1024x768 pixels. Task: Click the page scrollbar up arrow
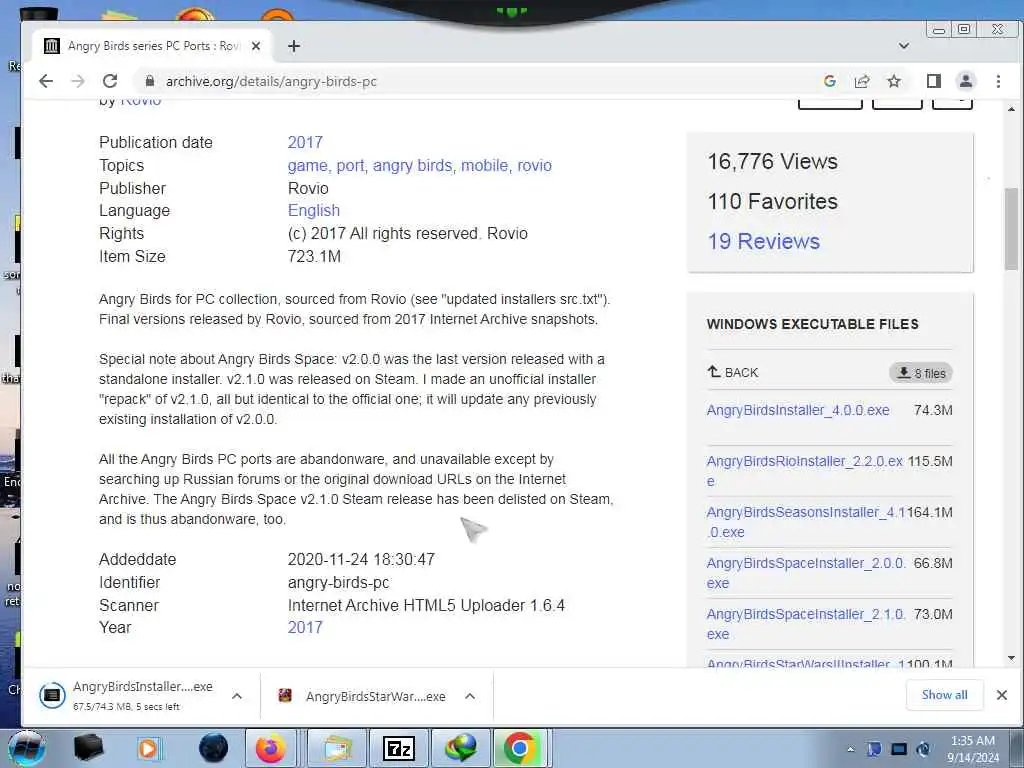1011,108
